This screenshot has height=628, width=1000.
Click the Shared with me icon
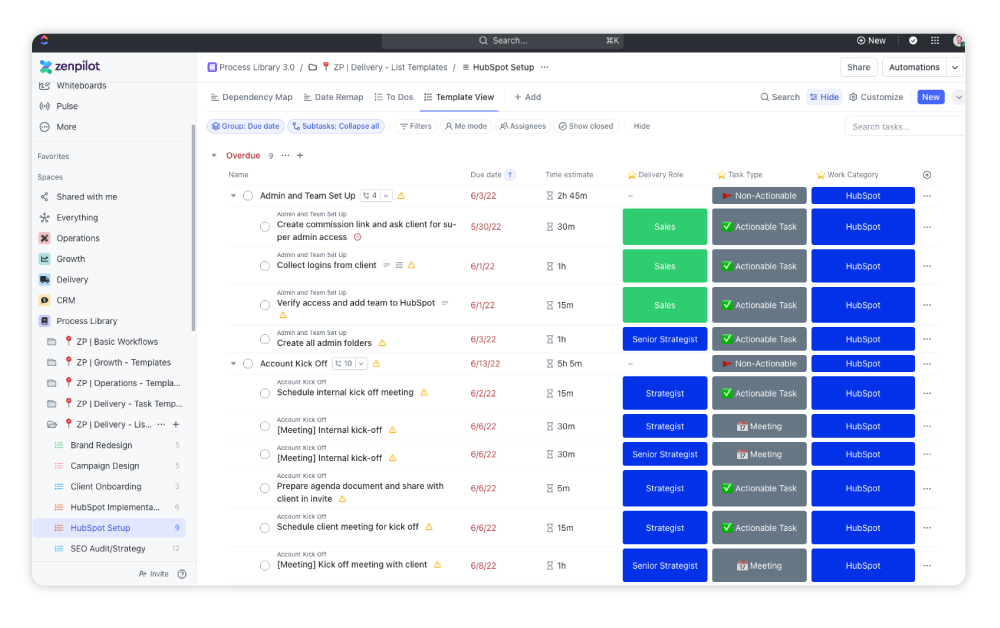45,197
